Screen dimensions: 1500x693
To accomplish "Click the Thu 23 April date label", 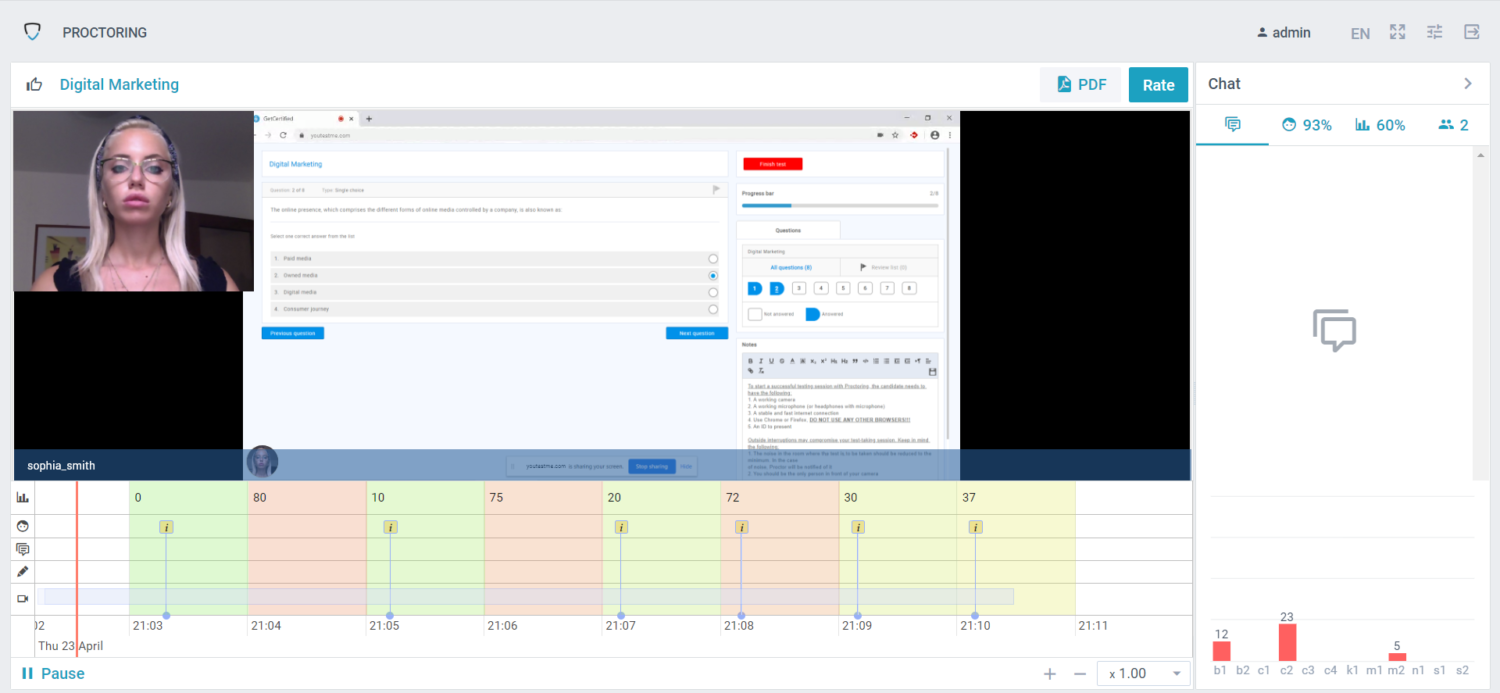I will [70, 646].
